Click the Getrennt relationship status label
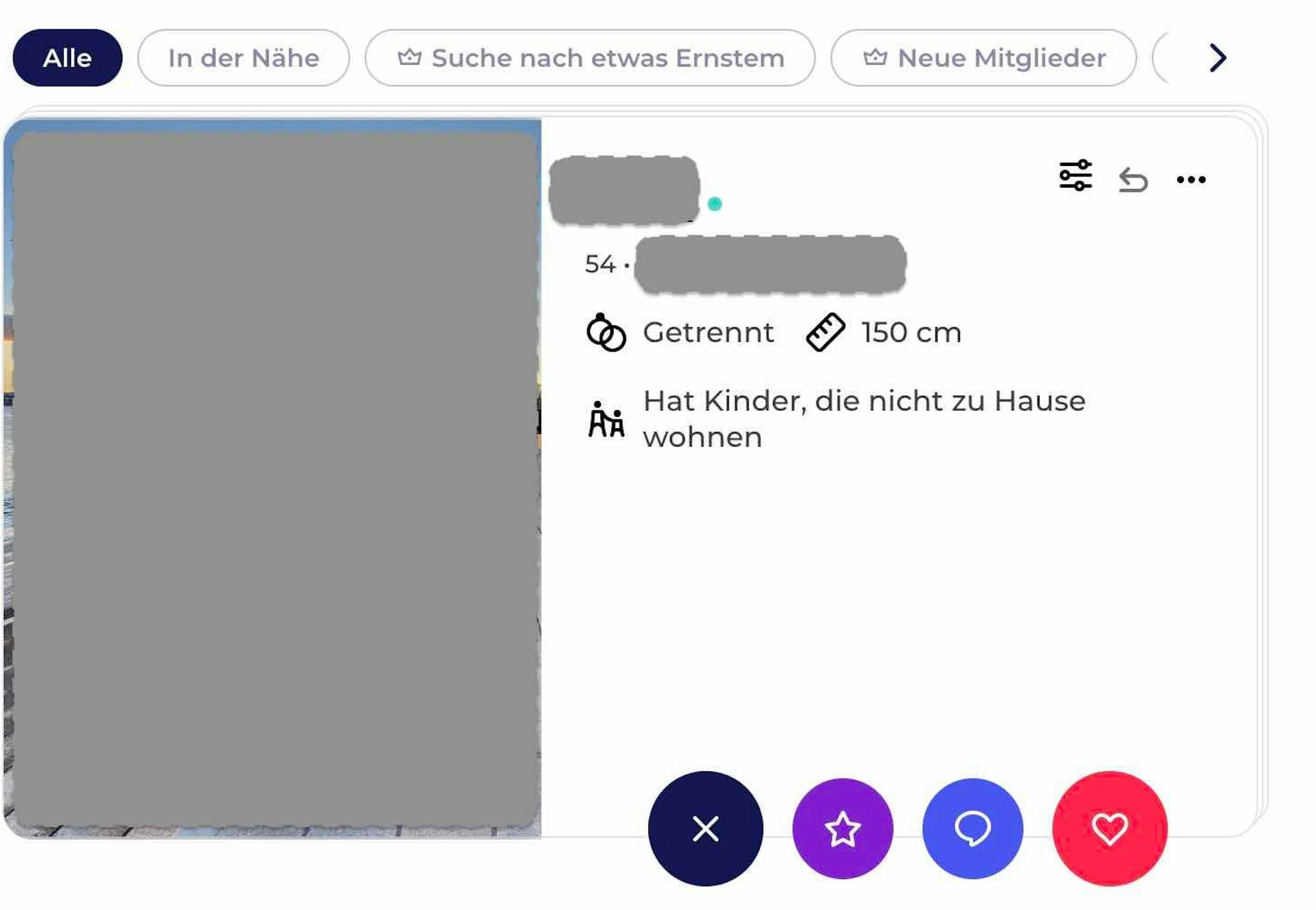 [x=708, y=333]
